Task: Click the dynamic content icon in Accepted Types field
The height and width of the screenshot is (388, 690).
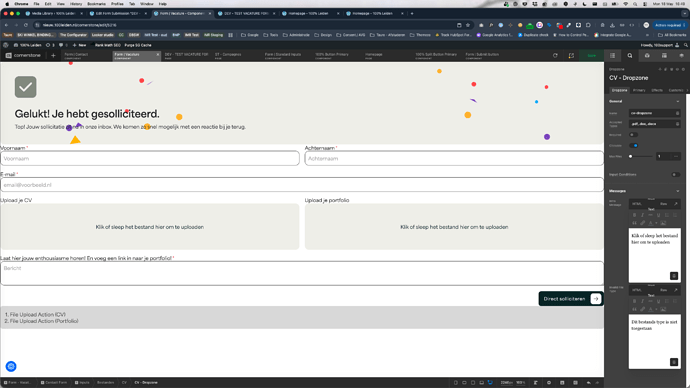Action: click(677, 124)
